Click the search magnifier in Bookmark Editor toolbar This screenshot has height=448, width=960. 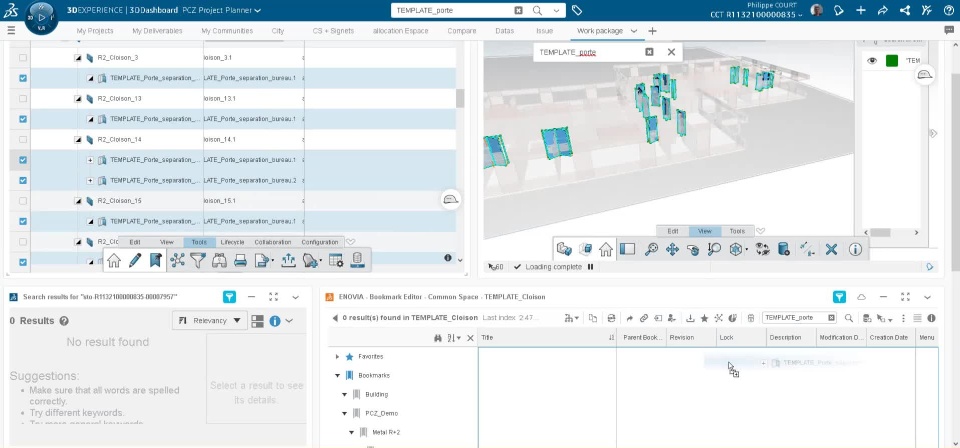pos(849,318)
